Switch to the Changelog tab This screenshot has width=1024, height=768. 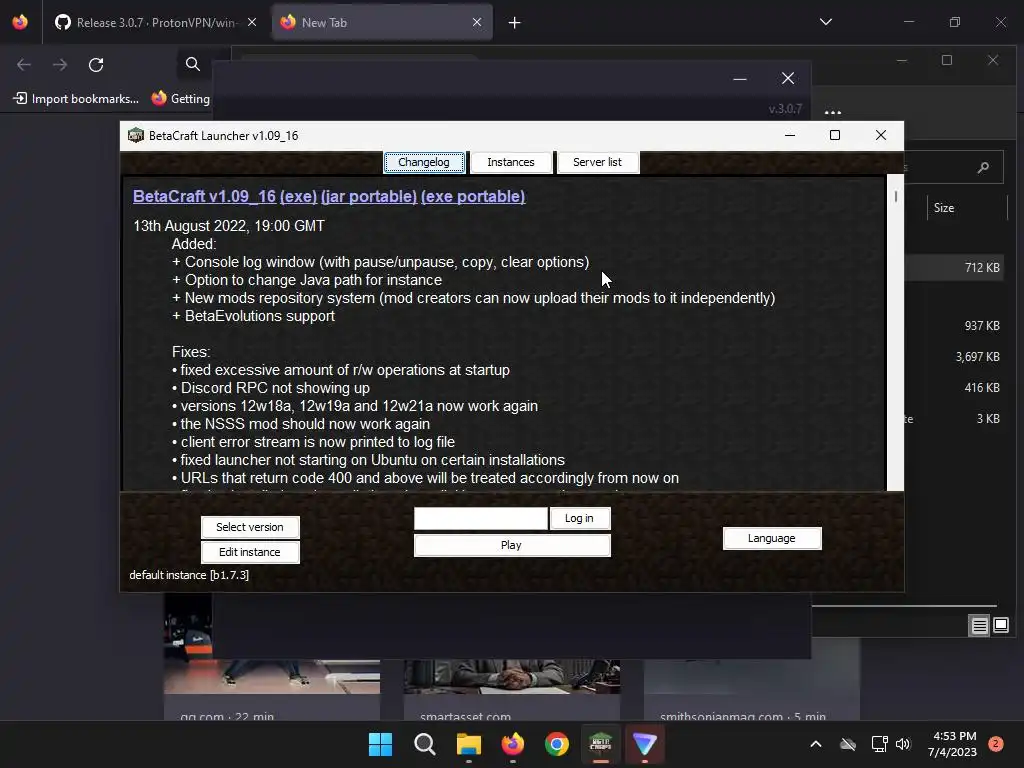(x=424, y=162)
